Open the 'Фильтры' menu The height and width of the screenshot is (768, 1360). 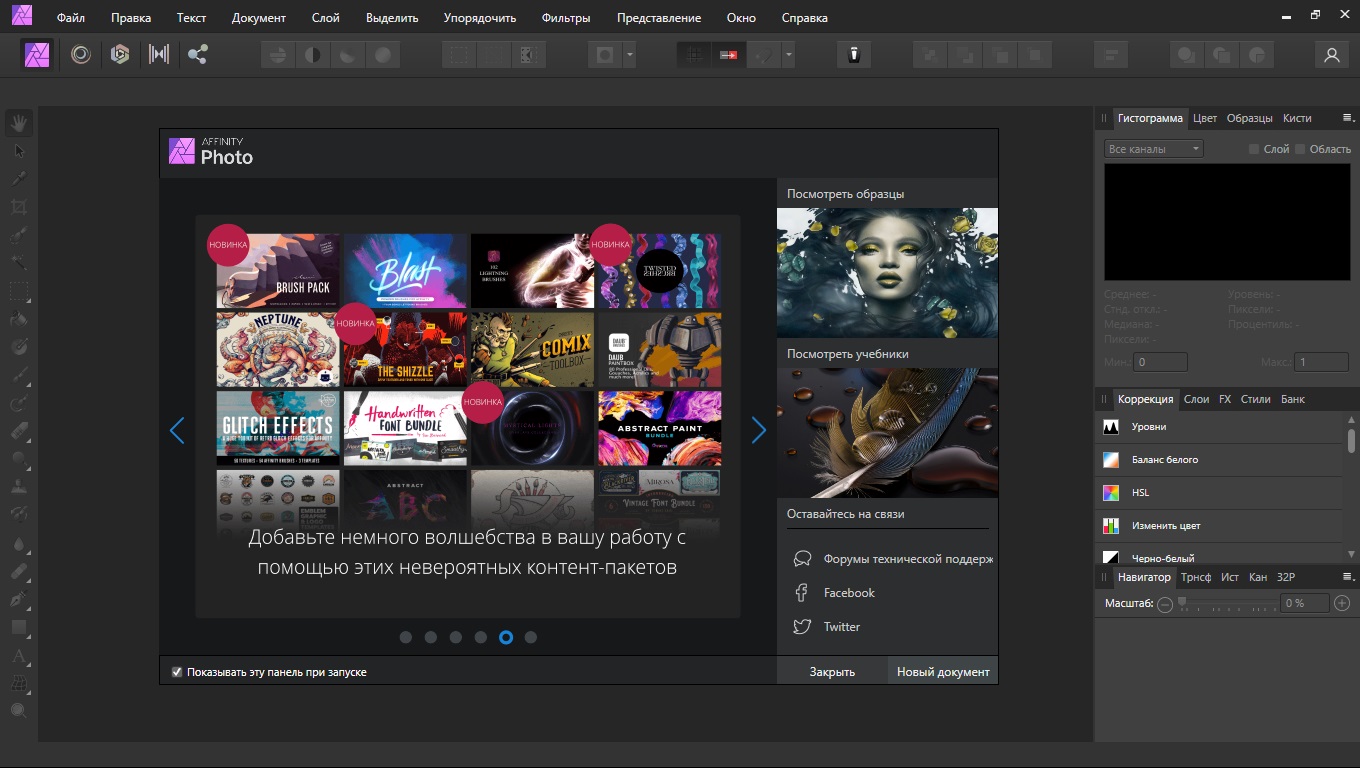point(566,18)
